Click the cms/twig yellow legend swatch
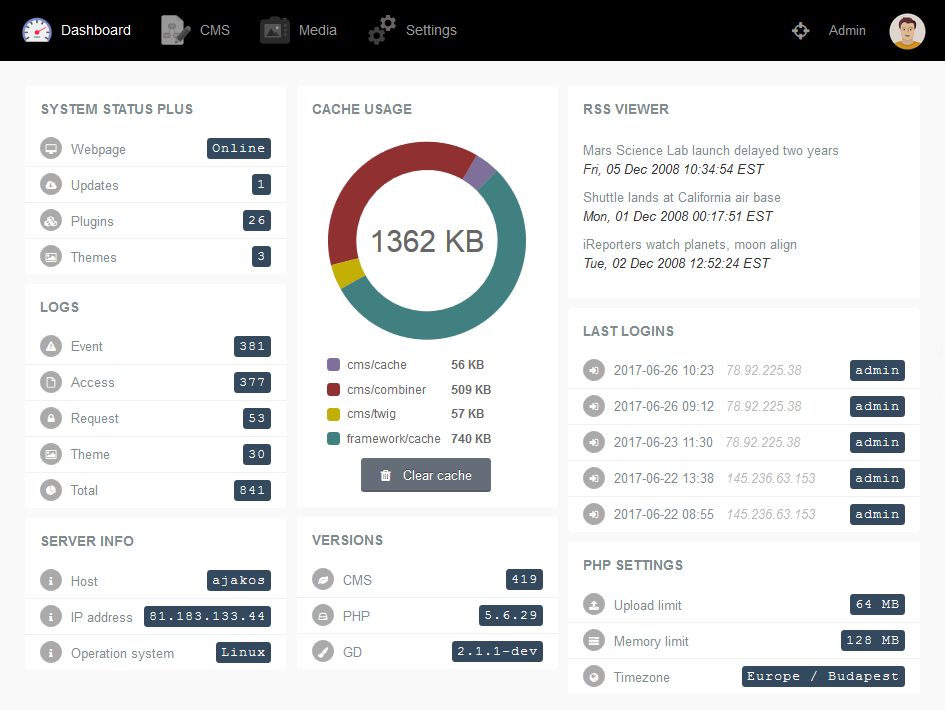 [x=333, y=413]
